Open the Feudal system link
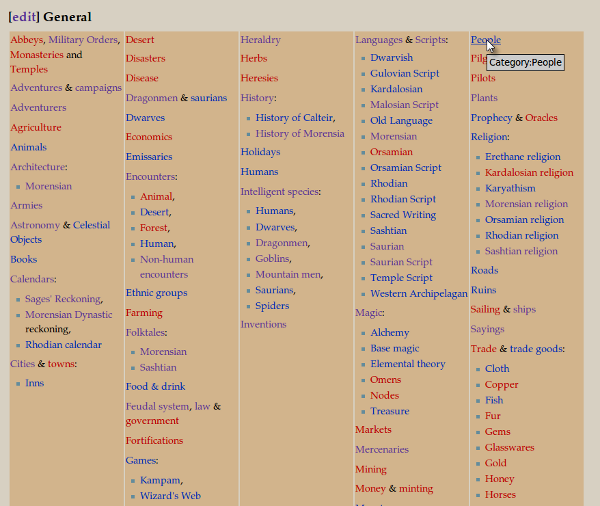The height and width of the screenshot is (506, 600). (157, 407)
